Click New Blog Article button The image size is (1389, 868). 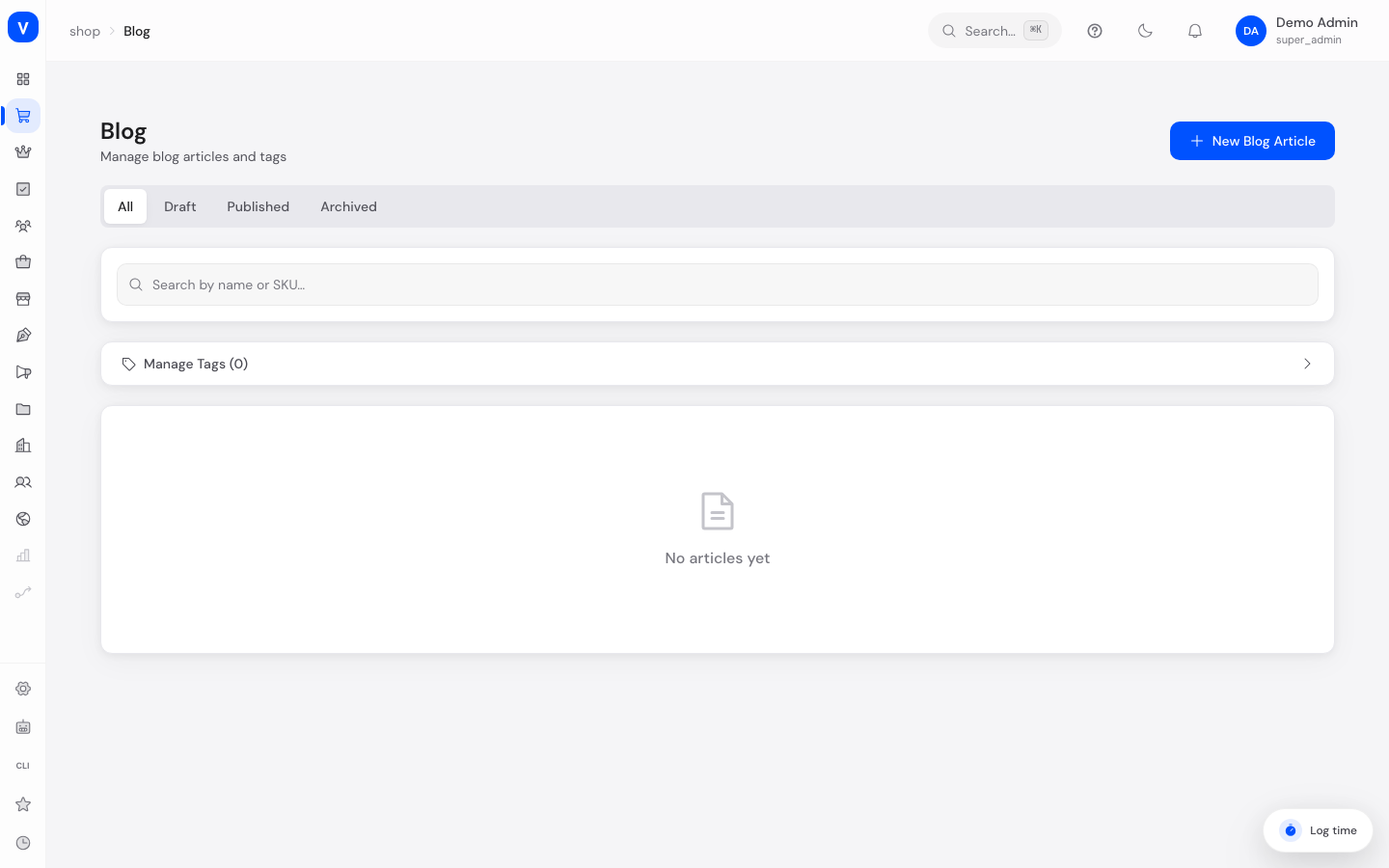pos(1252,141)
